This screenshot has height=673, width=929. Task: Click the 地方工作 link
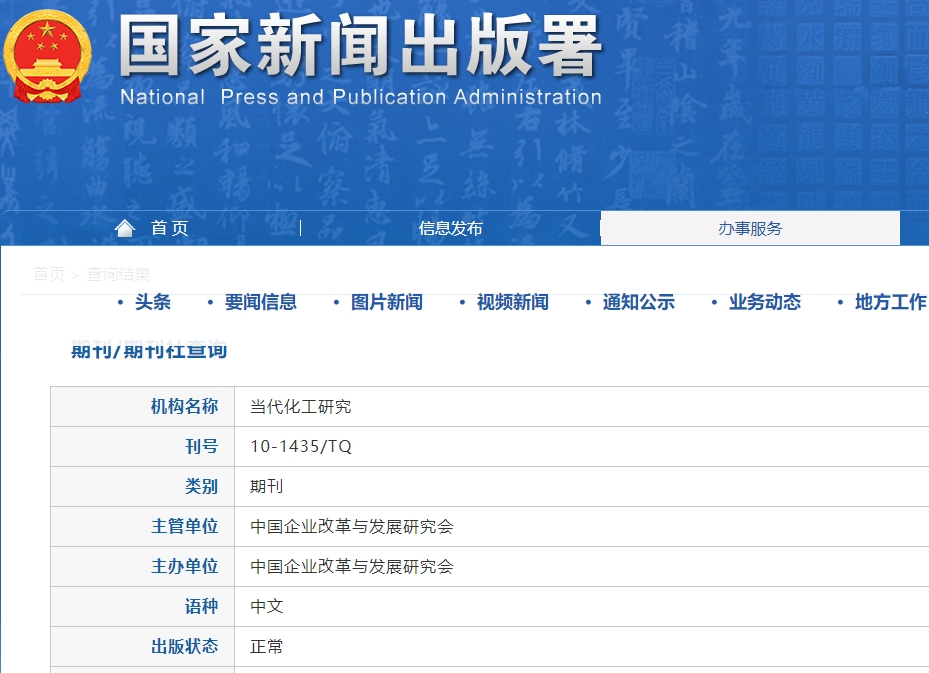(x=890, y=302)
